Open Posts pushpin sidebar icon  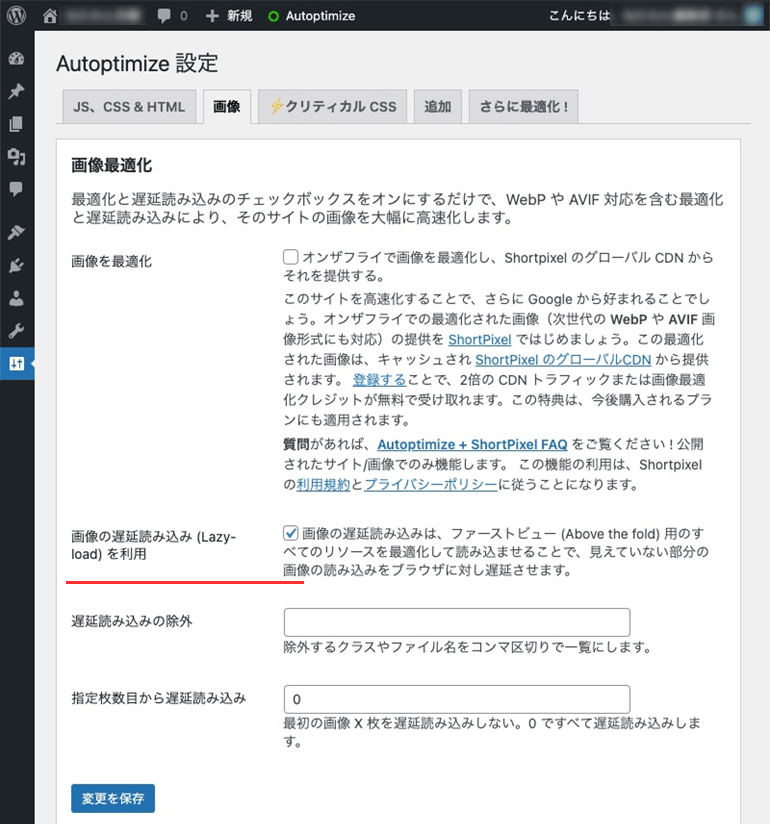click(x=16, y=91)
